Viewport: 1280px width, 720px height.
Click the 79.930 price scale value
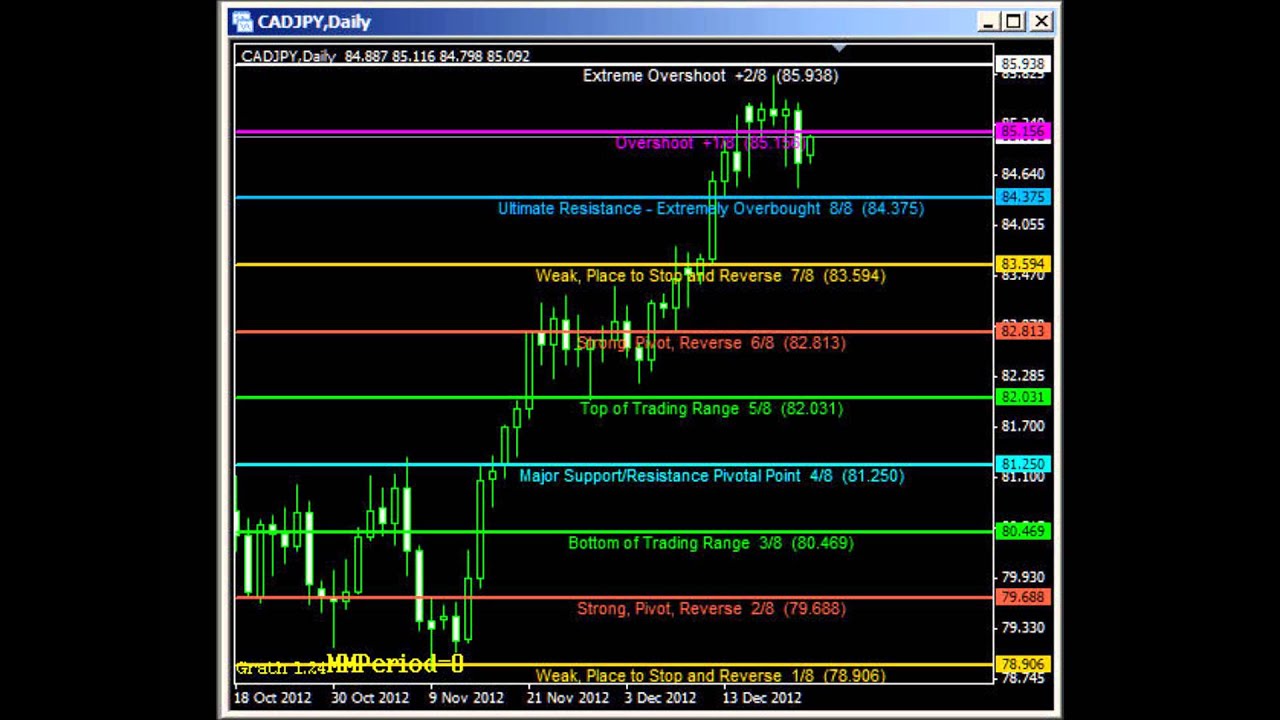coord(1022,578)
